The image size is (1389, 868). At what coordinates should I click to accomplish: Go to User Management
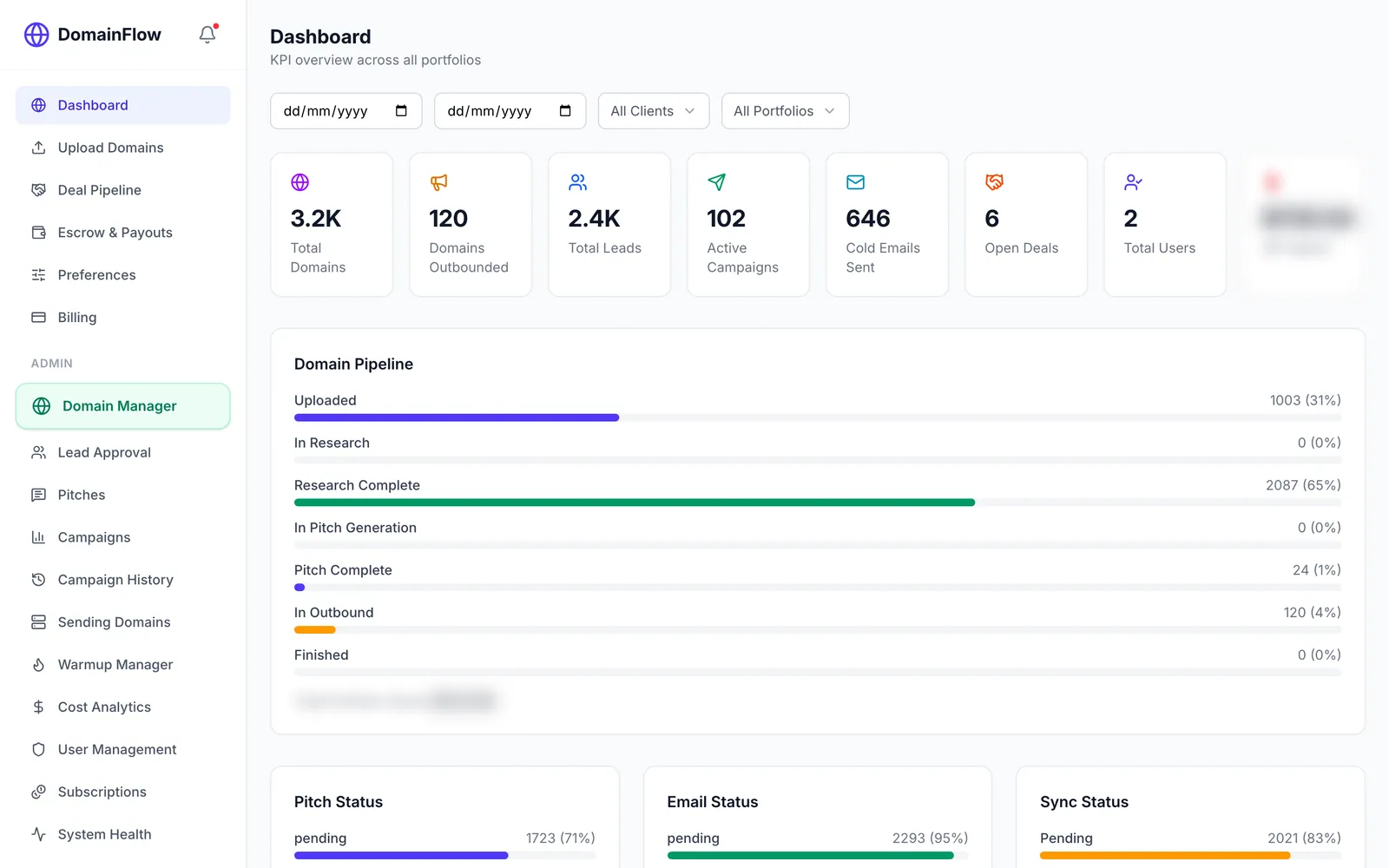(x=122, y=750)
